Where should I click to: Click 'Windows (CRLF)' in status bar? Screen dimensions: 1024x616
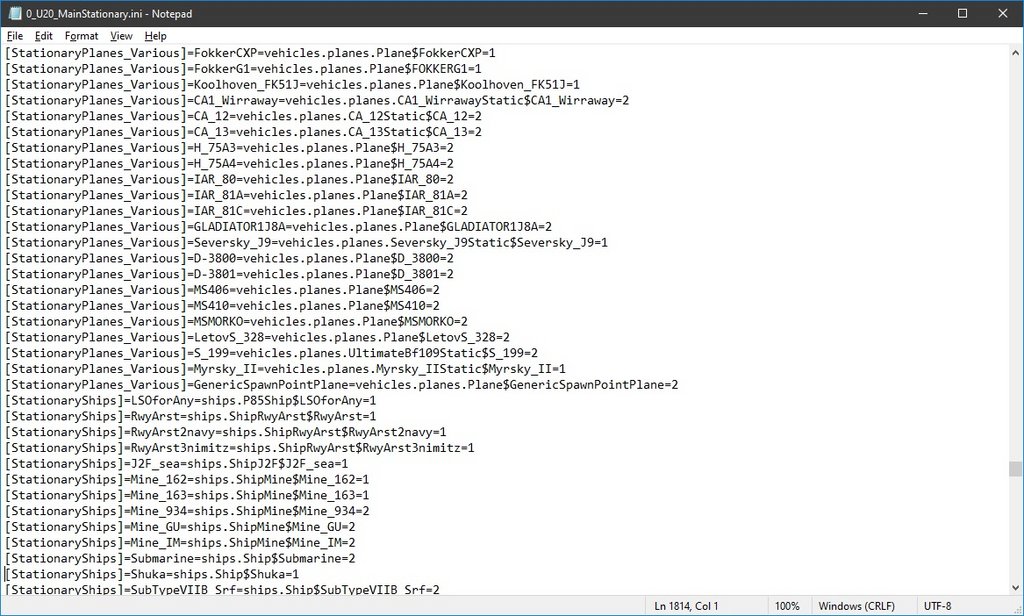tap(856, 606)
